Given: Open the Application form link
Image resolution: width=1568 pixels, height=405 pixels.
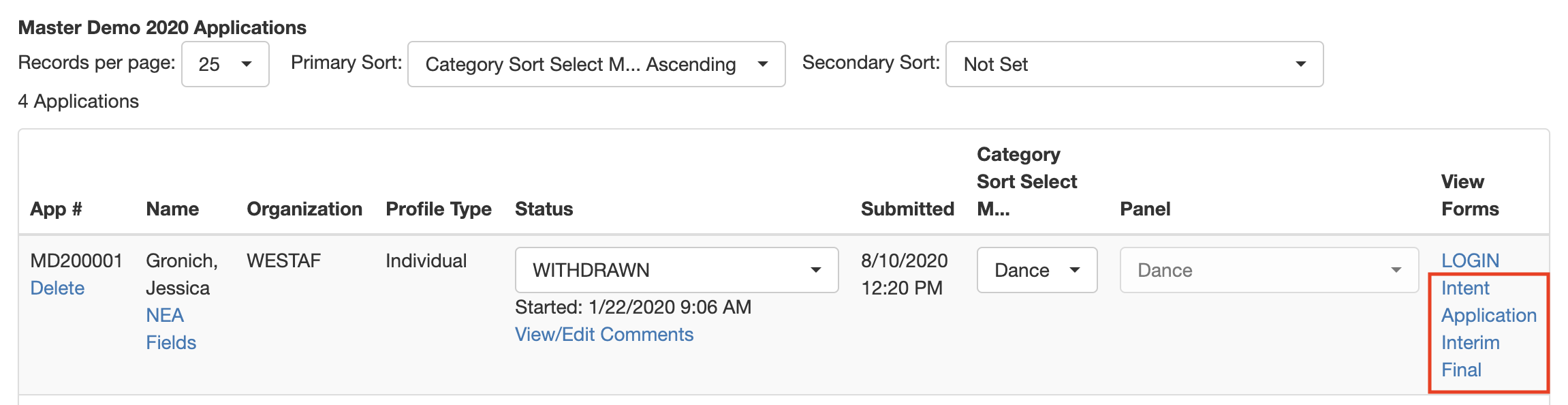Looking at the screenshot, I should pyautogui.click(x=1489, y=316).
